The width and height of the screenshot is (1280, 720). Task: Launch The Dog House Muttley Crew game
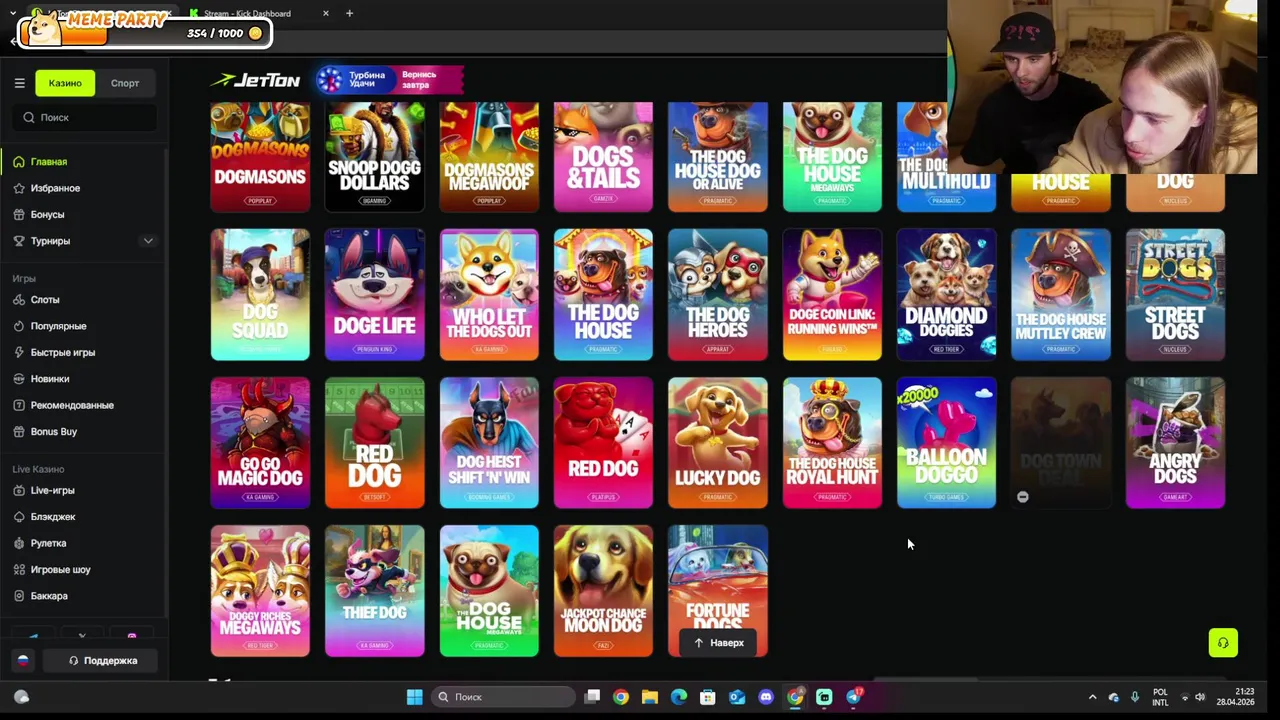point(1061,294)
